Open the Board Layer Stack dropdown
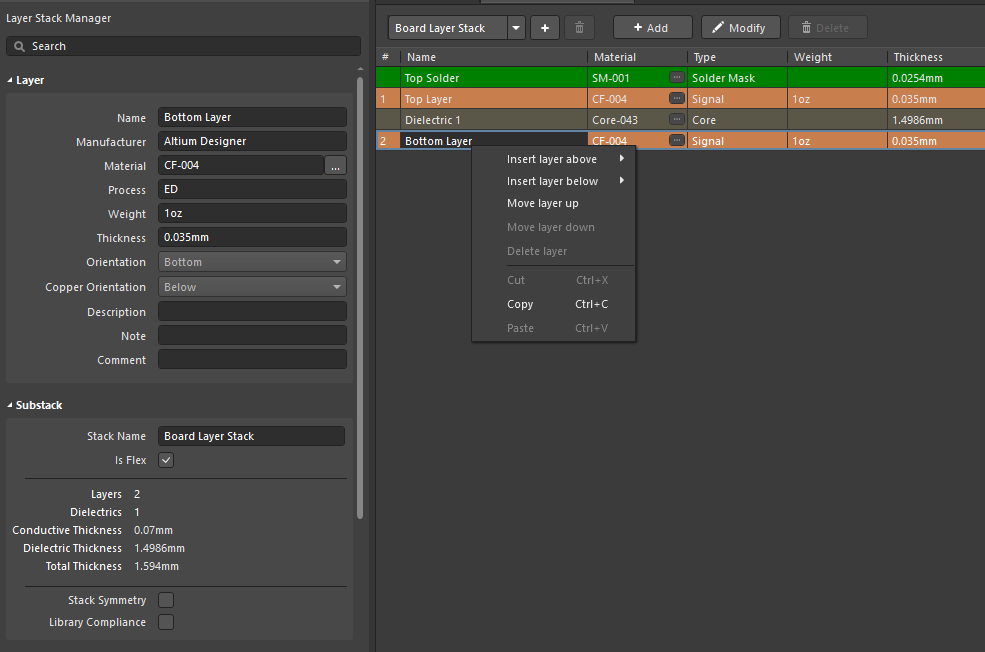 (x=516, y=28)
